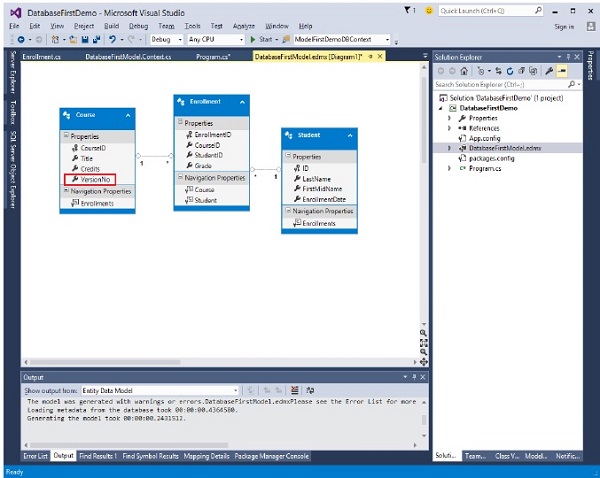The height and width of the screenshot is (478, 600).
Task: Collapse the Enrollment entity box
Action: tap(242, 102)
